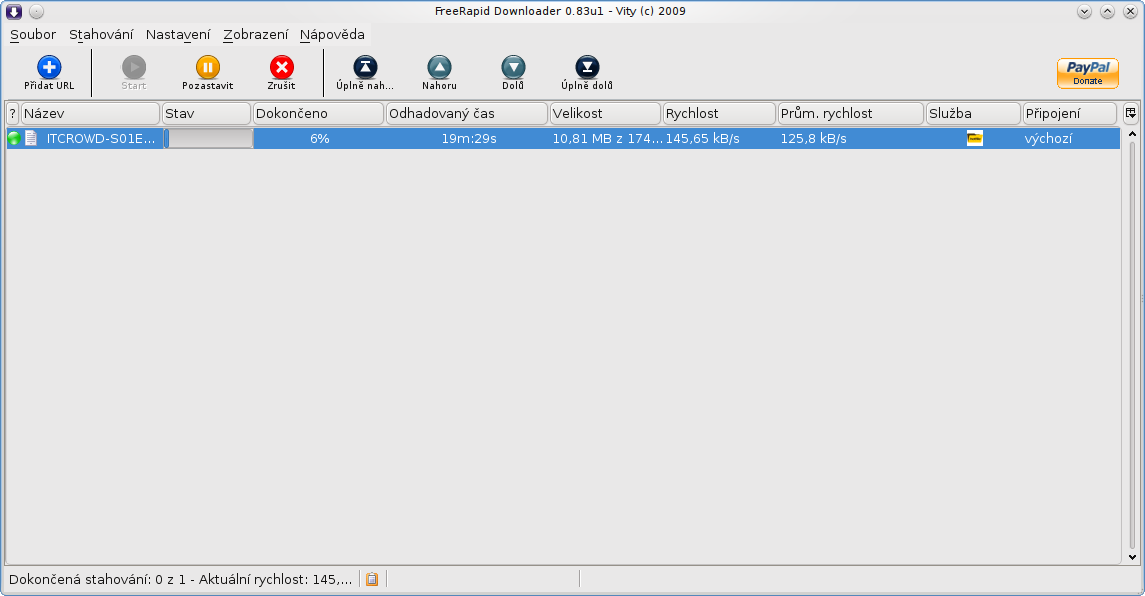Click the scrollbar up arrow

click(x=1132, y=134)
